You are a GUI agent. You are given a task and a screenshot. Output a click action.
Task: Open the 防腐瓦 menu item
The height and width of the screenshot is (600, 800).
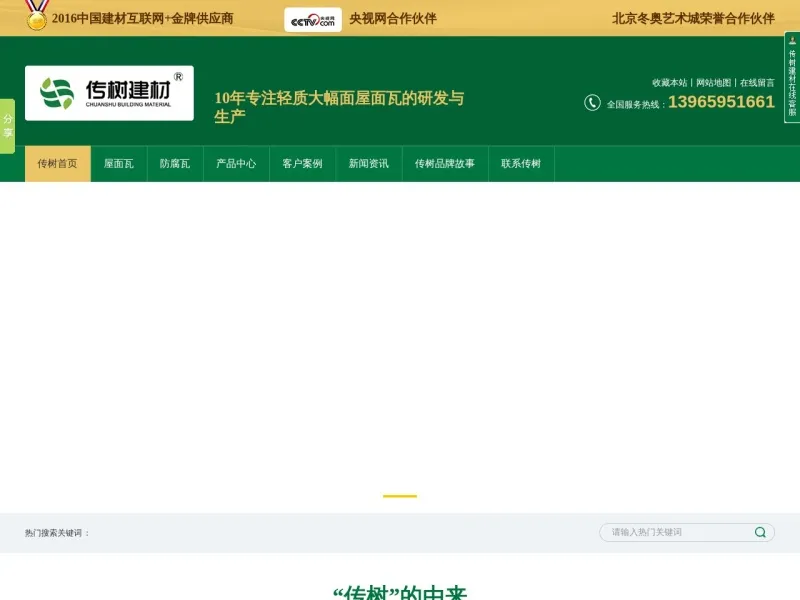point(175,164)
